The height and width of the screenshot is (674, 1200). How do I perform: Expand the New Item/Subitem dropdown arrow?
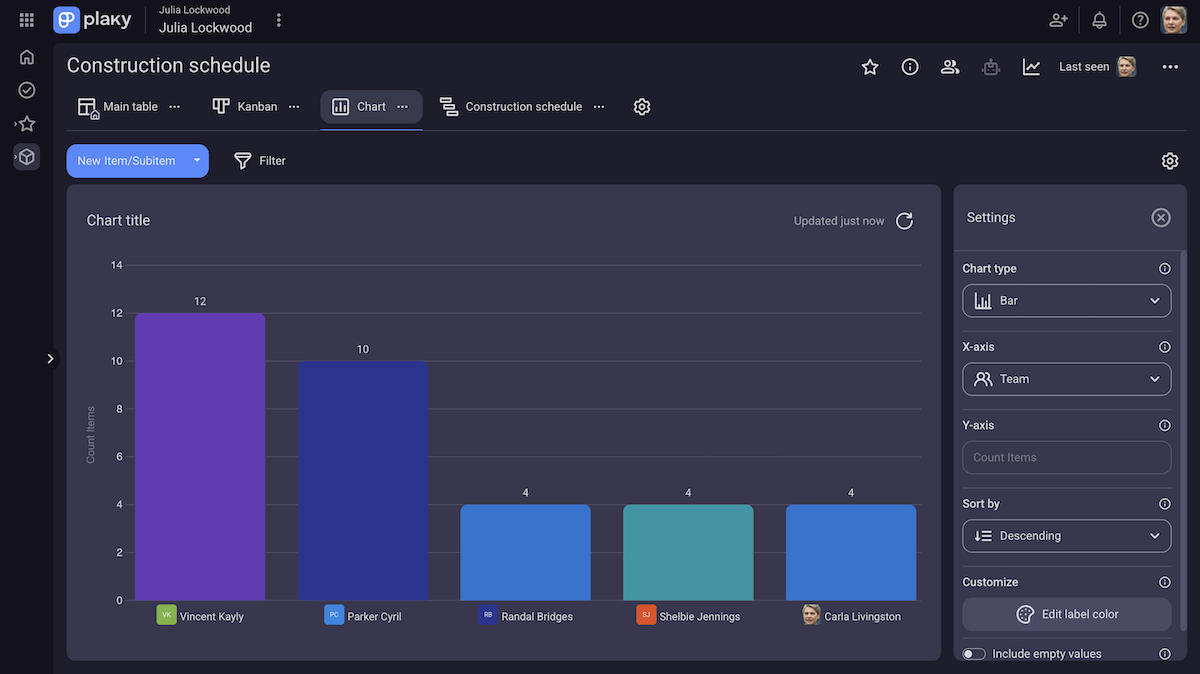[x=197, y=161]
